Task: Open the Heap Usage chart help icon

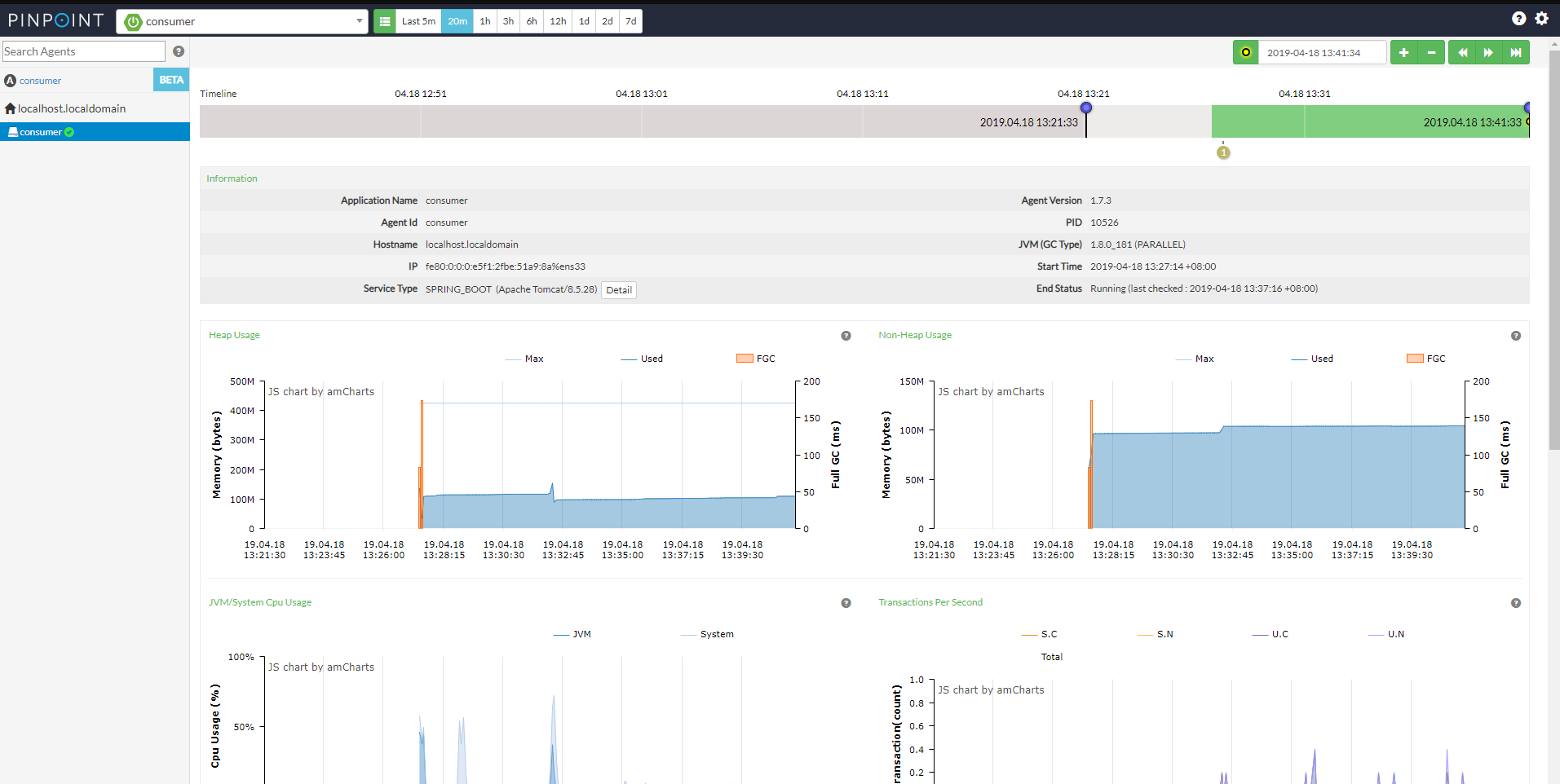Action: (846, 336)
